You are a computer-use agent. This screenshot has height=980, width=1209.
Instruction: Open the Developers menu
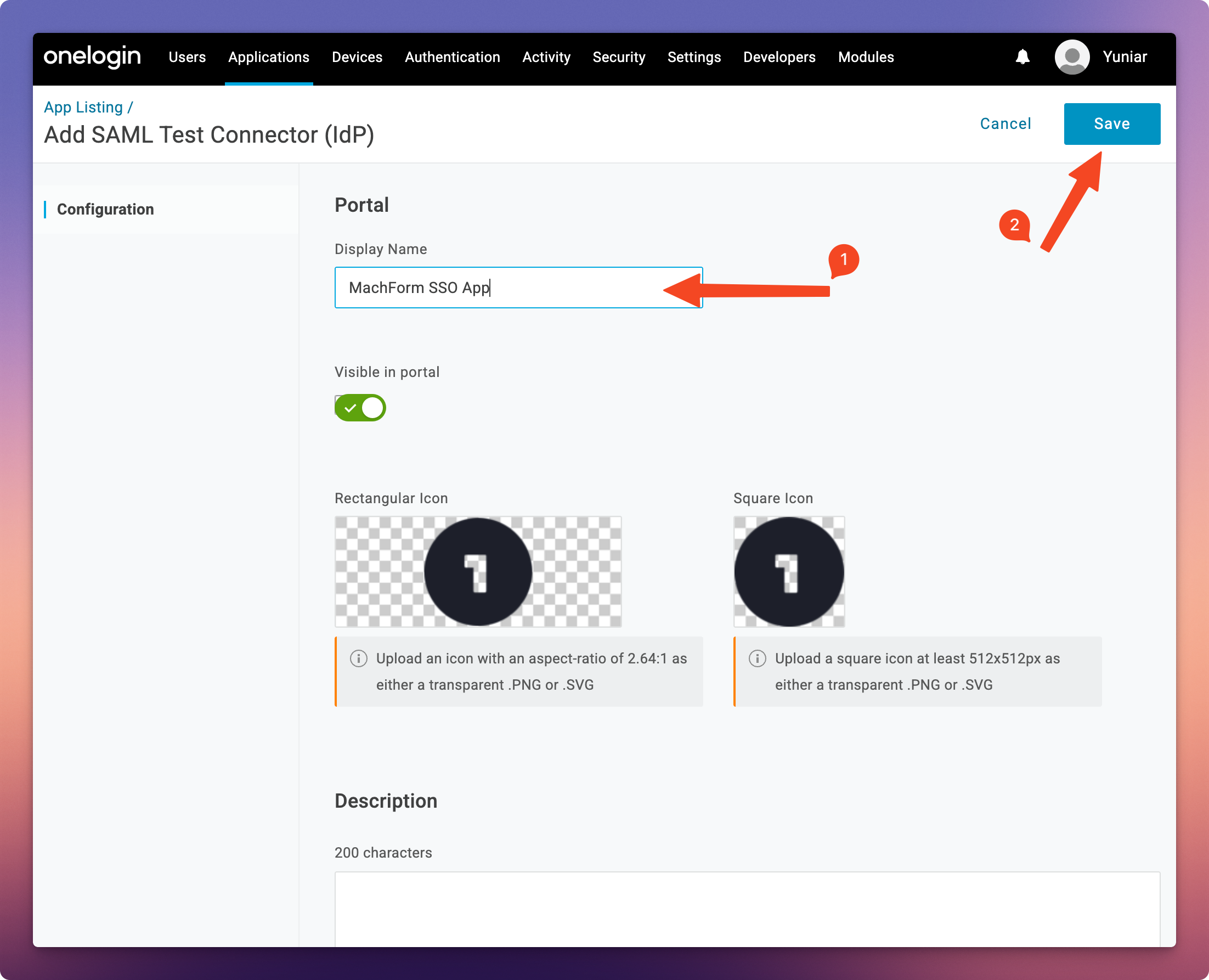pos(779,57)
